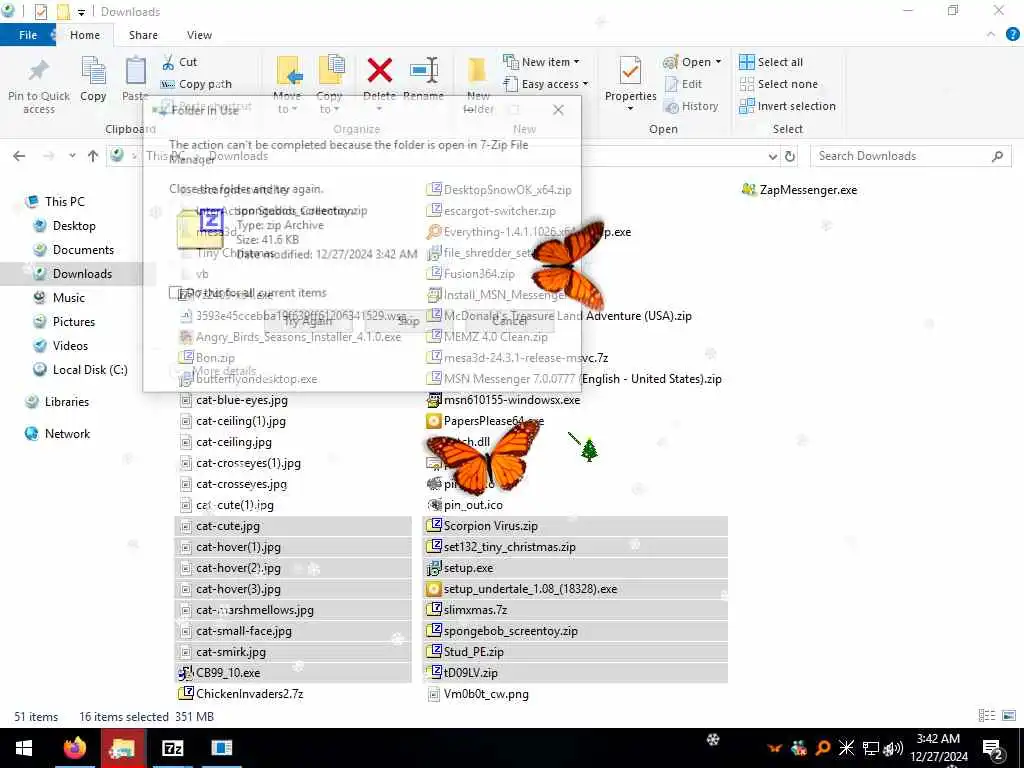Click the red Delete icon
The image size is (1024, 768).
point(379,71)
